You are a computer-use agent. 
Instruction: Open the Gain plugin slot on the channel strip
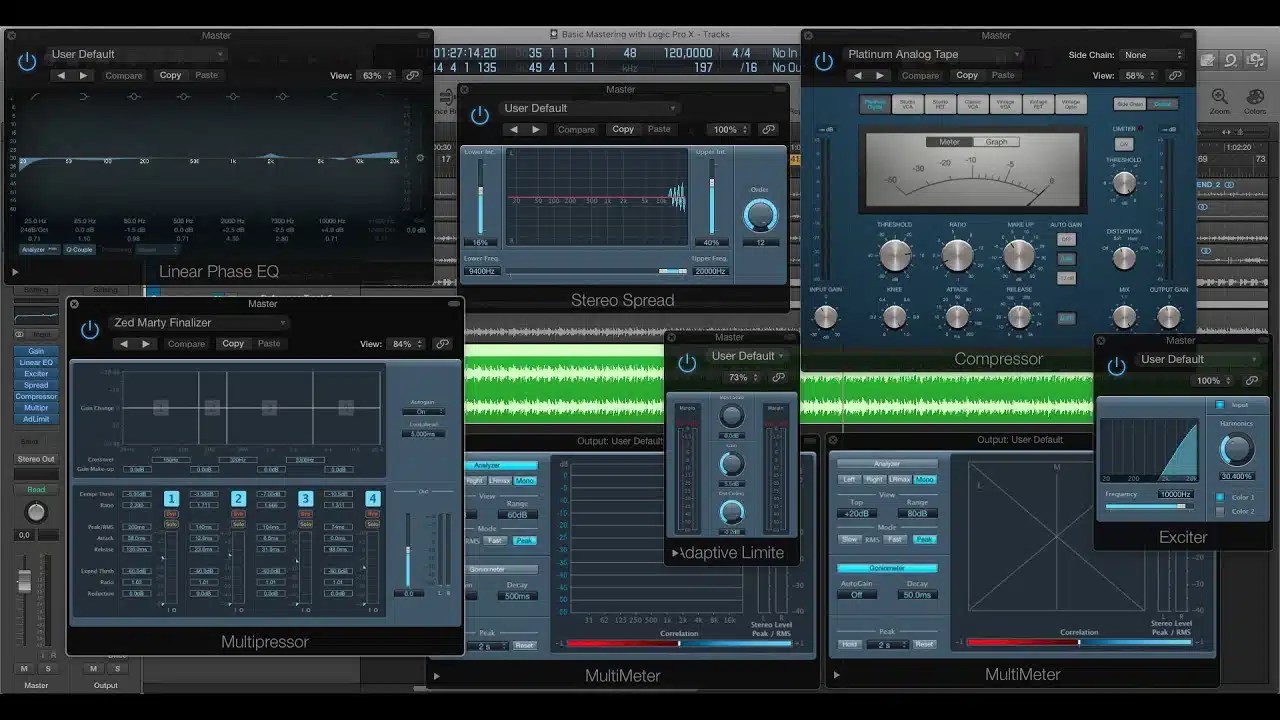(x=35, y=351)
